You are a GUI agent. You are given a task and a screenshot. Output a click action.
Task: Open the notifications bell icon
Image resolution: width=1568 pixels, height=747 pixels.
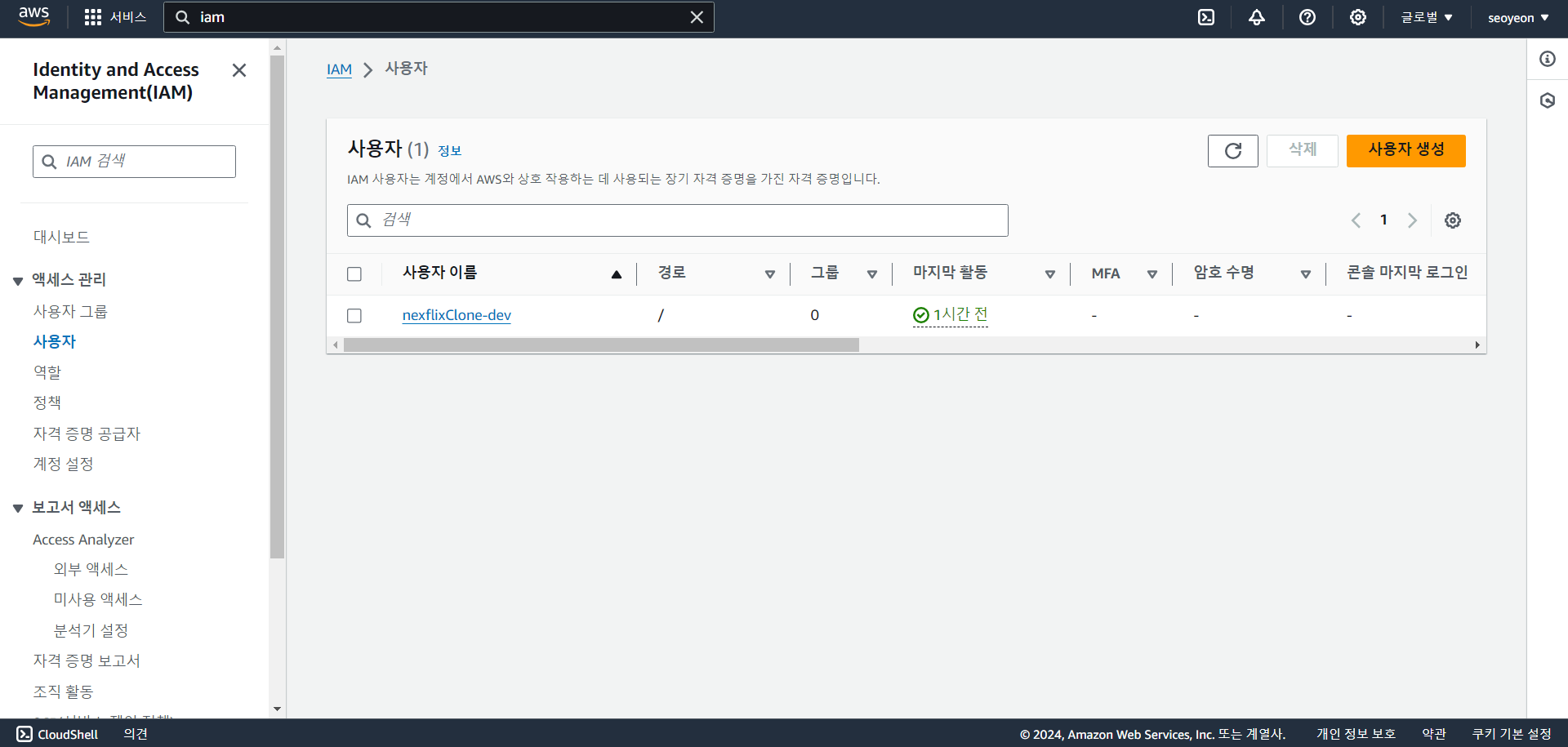pyautogui.click(x=1257, y=17)
